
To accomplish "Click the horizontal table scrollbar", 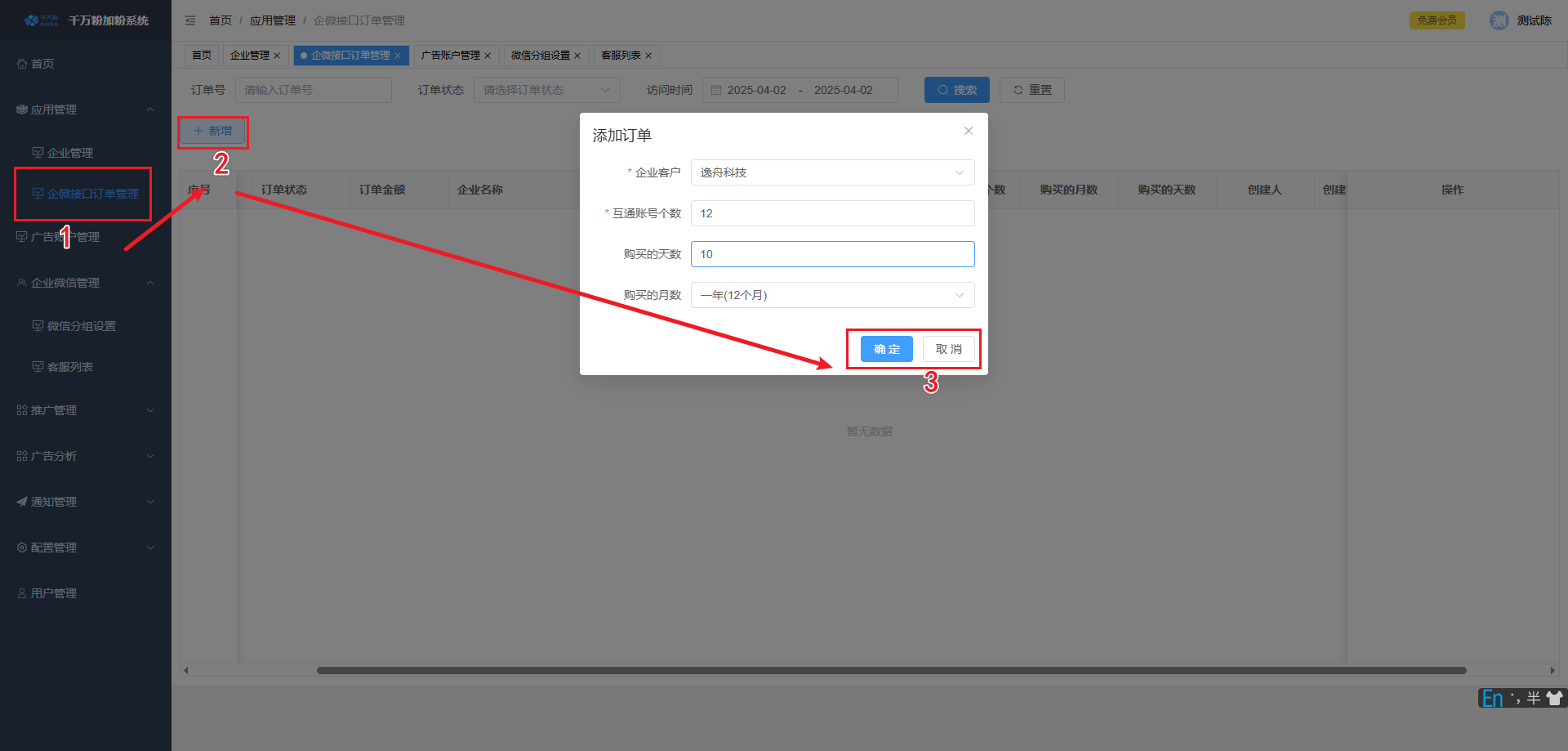I will pos(891,671).
